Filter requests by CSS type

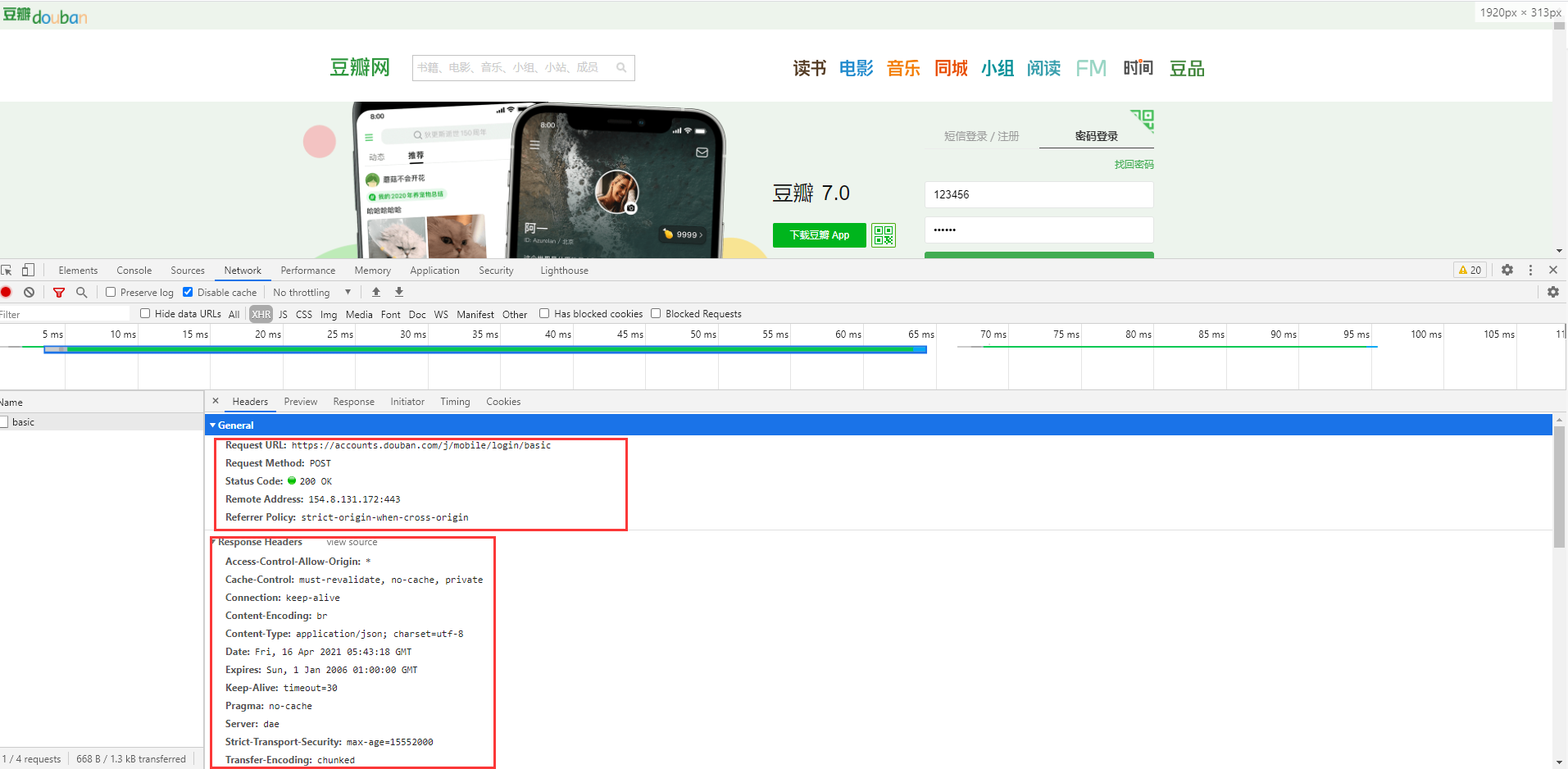(x=303, y=314)
